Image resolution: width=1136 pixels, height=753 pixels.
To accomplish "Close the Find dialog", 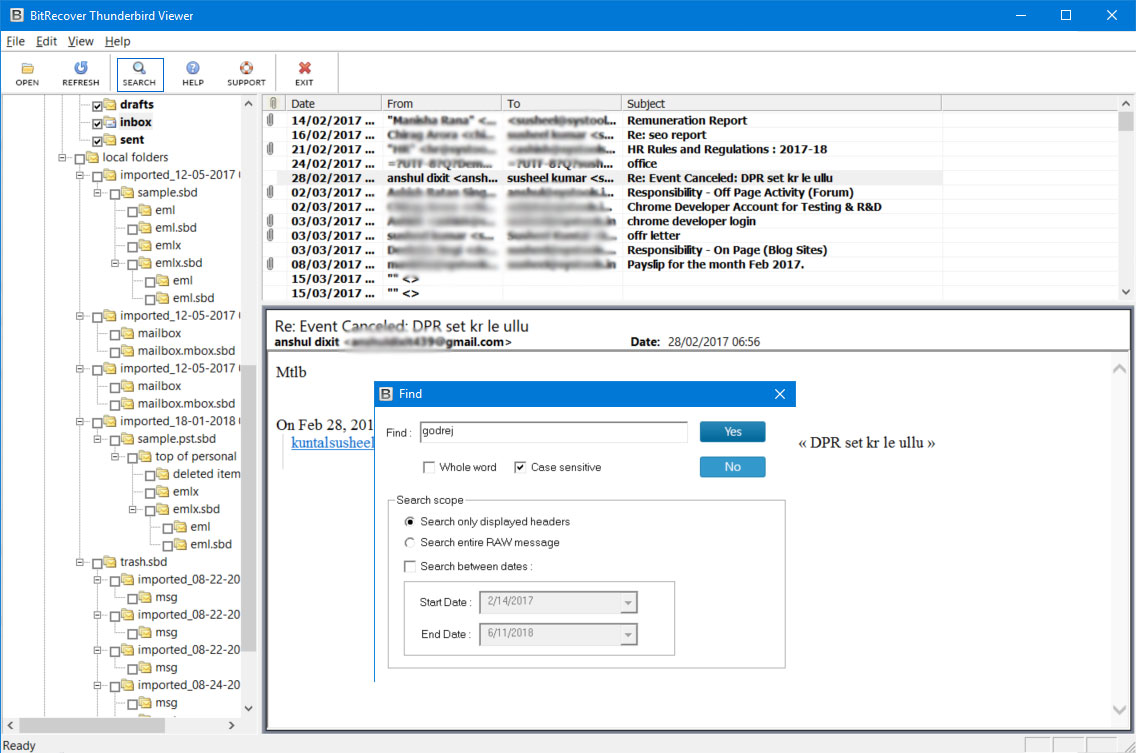I will pos(780,394).
